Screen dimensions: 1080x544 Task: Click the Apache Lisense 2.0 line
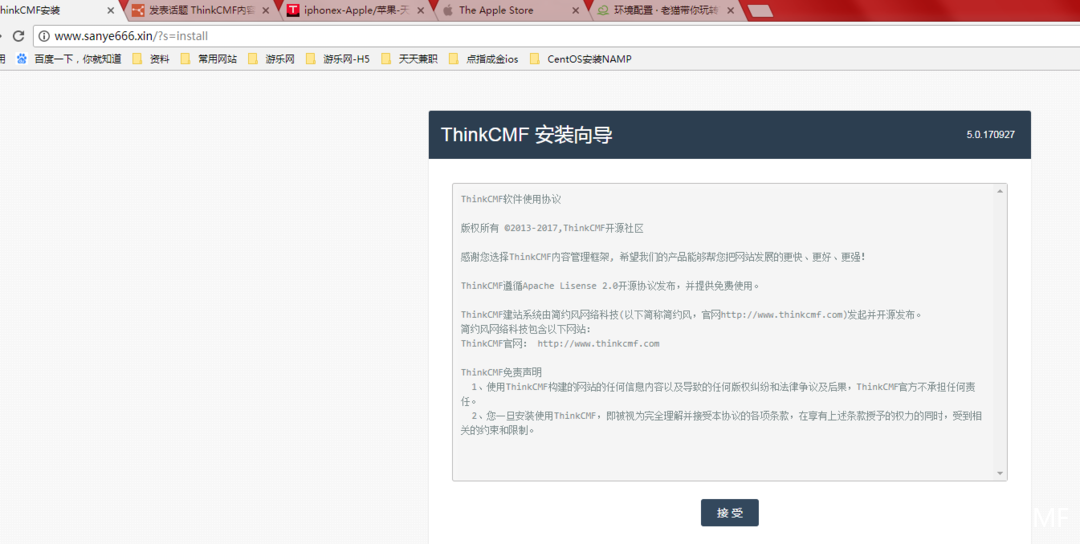pyautogui.click(x=610, y=285)
